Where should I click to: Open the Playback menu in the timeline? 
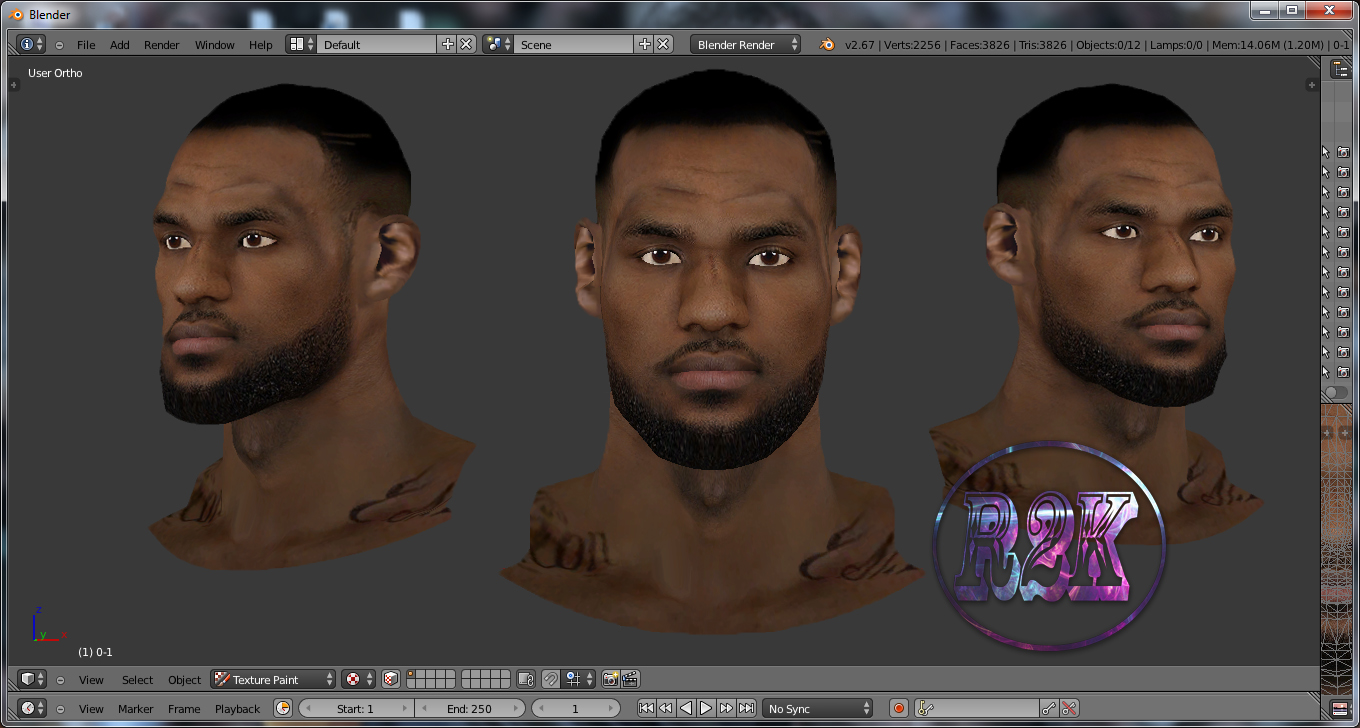click(x=237, y=708)
